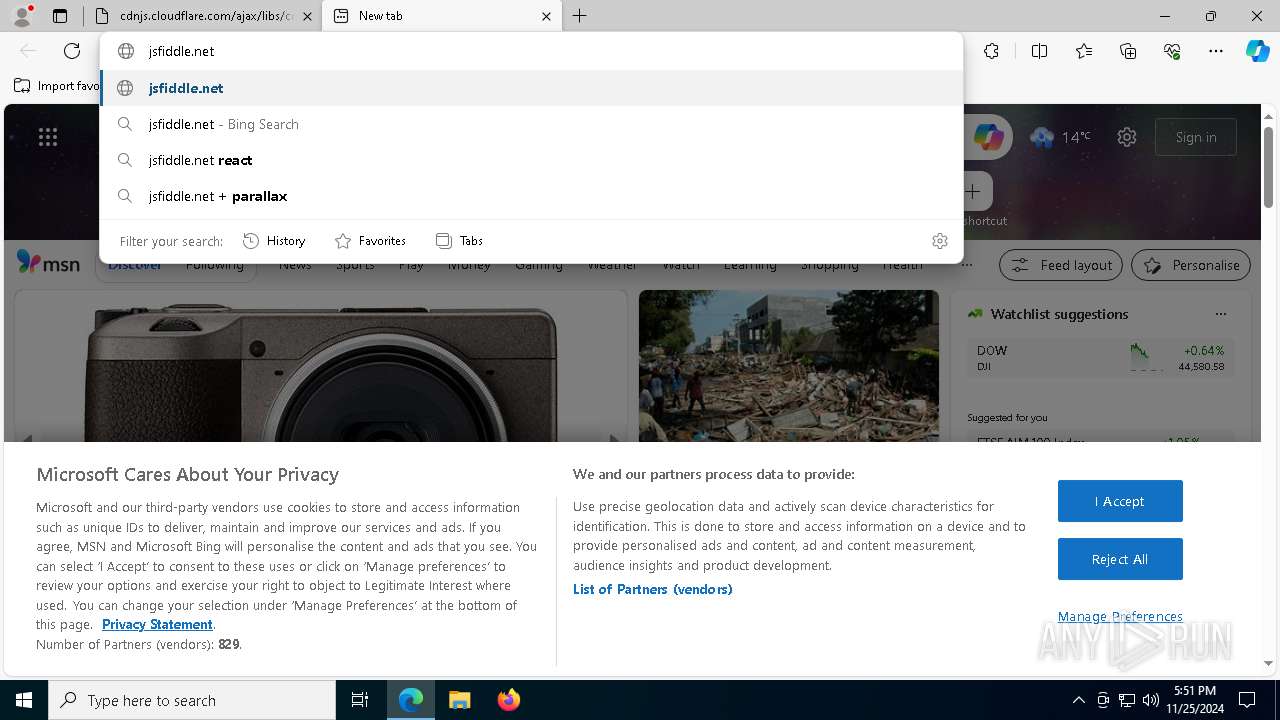Open the MSN app launcher grid
The image size is (1280, 720).
pos(48,137)
